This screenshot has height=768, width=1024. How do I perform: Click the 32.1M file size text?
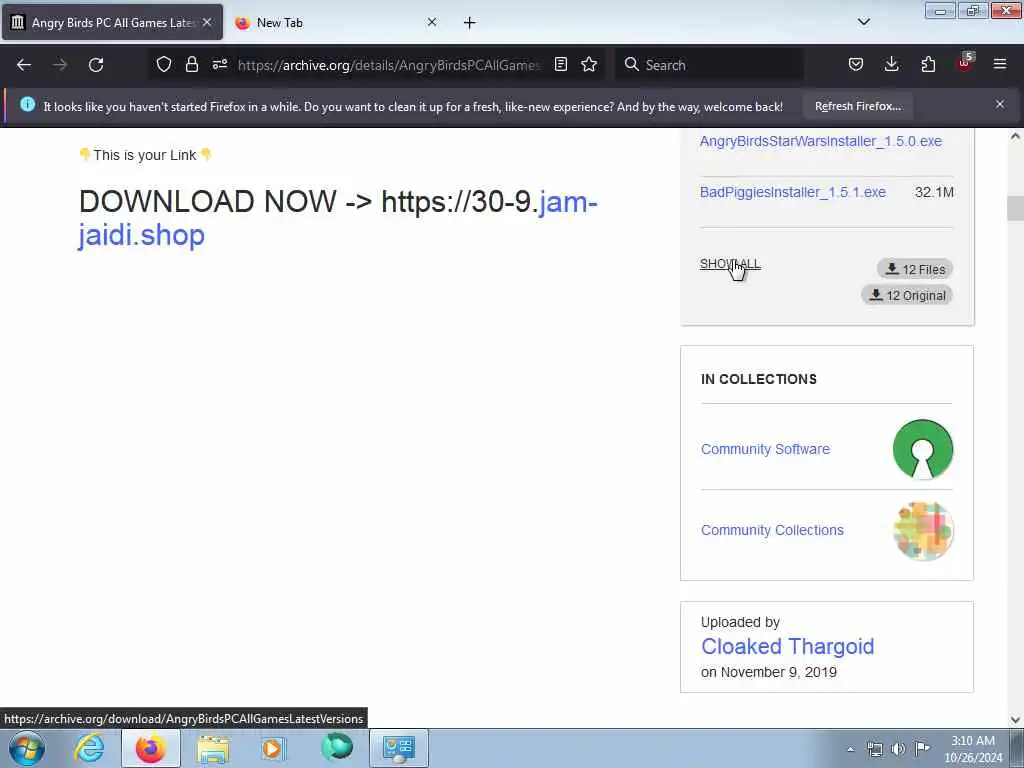click(934, 192)
